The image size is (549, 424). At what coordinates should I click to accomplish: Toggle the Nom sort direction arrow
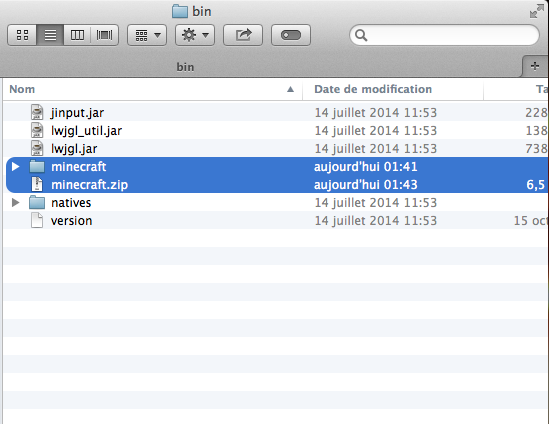point(290,89)
